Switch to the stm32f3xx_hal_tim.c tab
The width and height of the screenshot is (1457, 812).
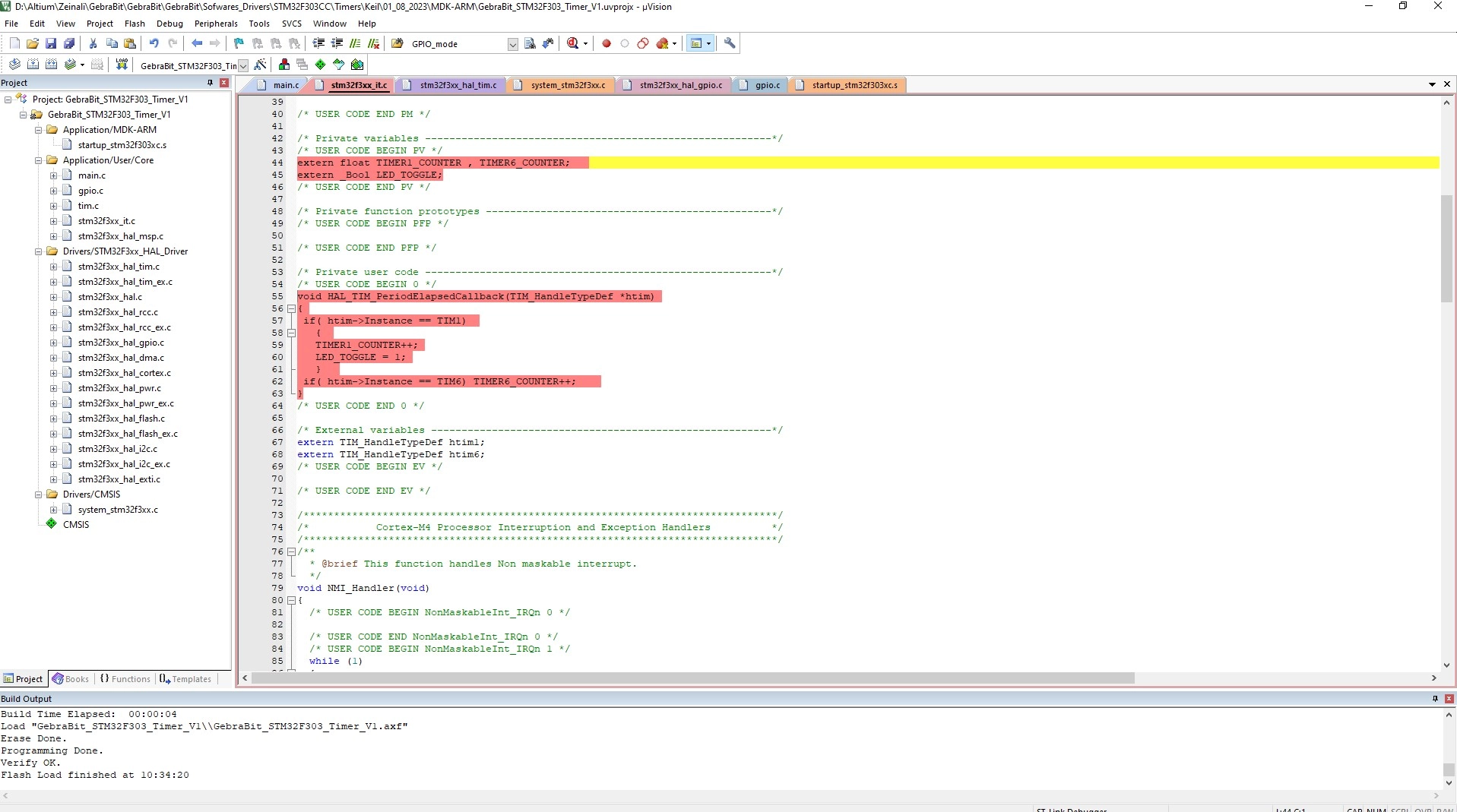450,85
